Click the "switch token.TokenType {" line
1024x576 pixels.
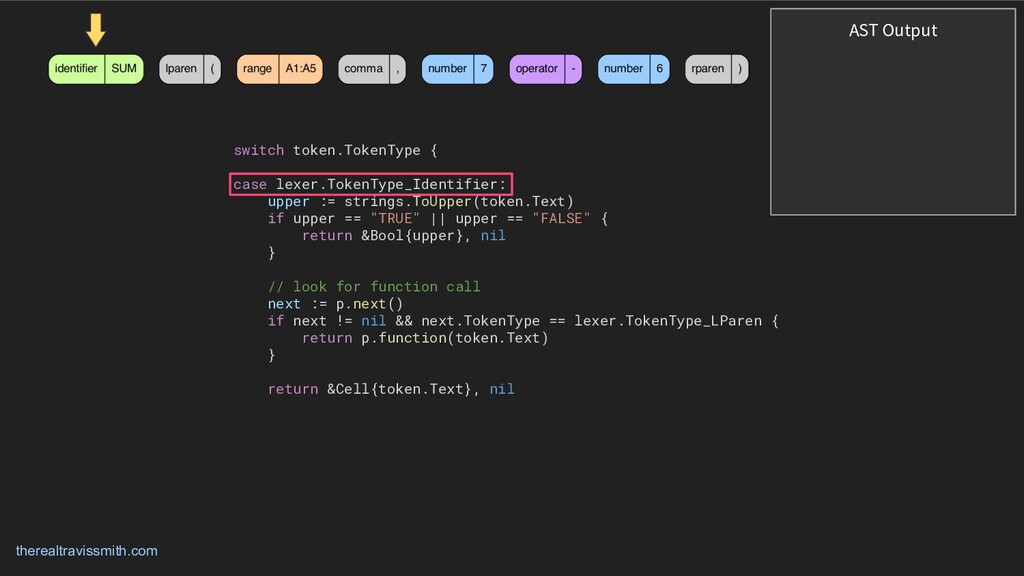coord(336,150)
